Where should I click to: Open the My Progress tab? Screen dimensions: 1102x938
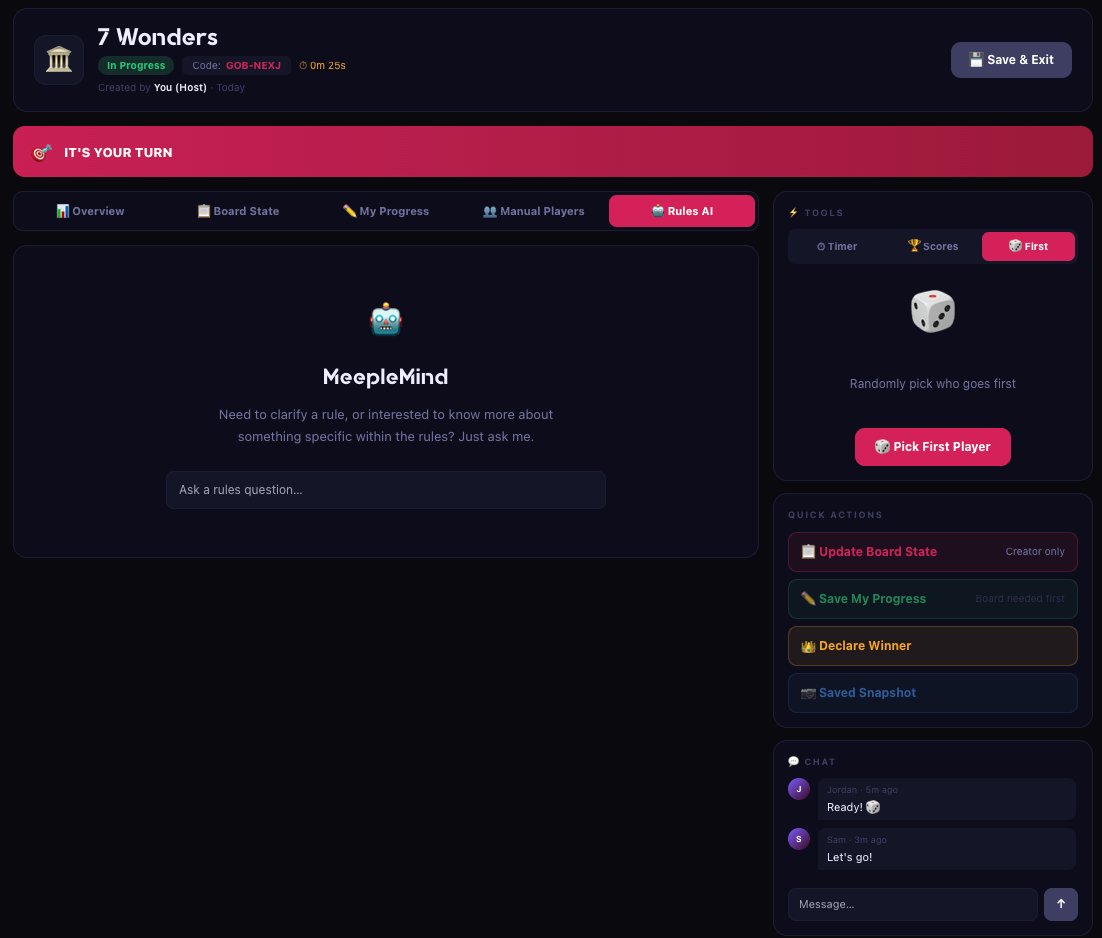(x=386, y=211)
